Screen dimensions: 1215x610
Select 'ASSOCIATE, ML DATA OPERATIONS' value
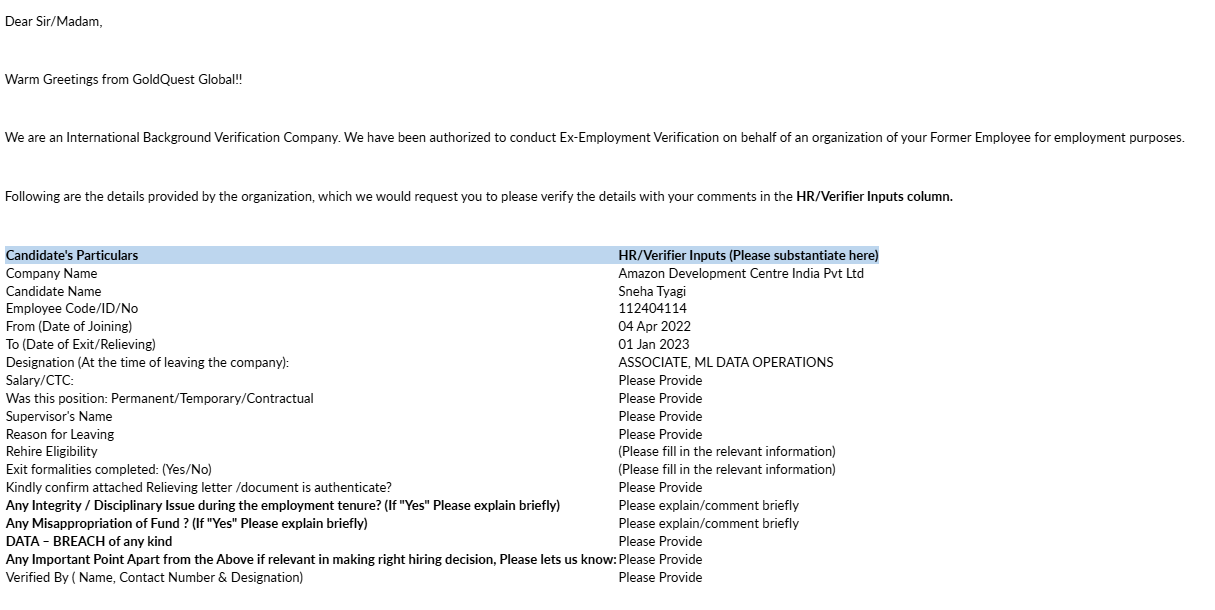click(x=726, y=363)
